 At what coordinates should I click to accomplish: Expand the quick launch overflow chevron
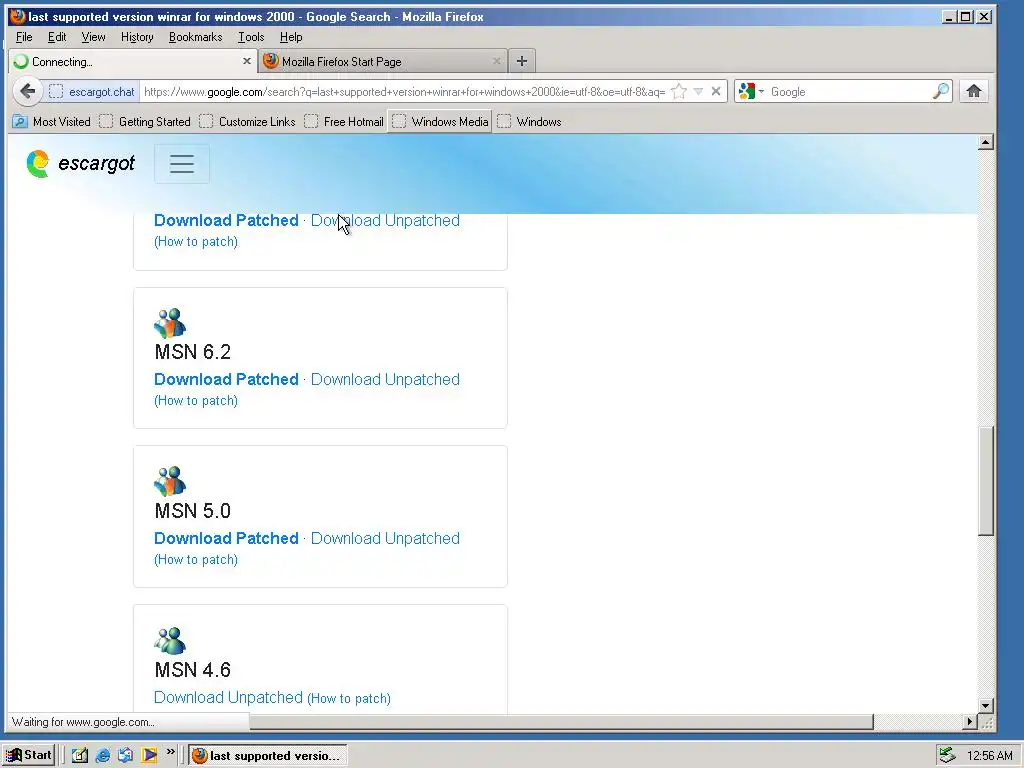pos(170,752)
